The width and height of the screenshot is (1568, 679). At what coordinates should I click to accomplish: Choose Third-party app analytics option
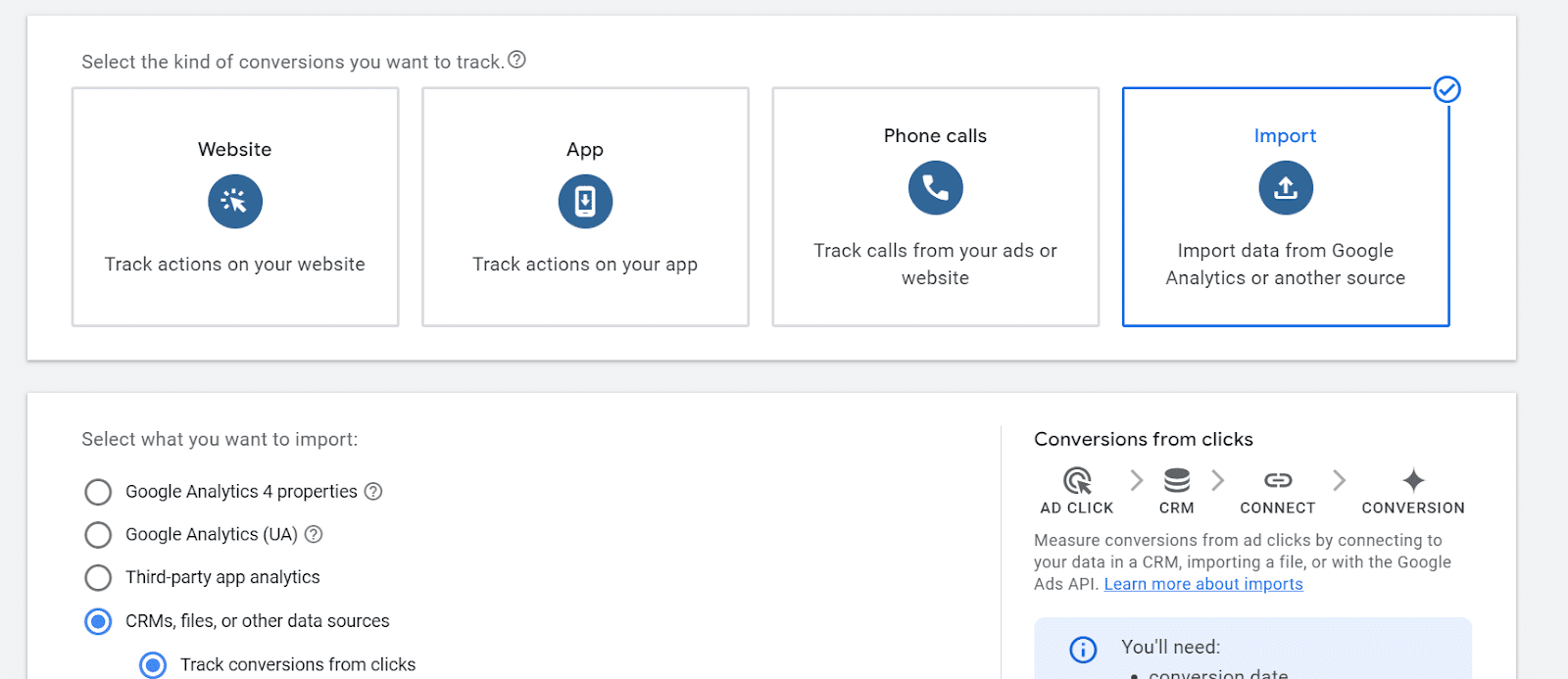(x=98, y=578)
